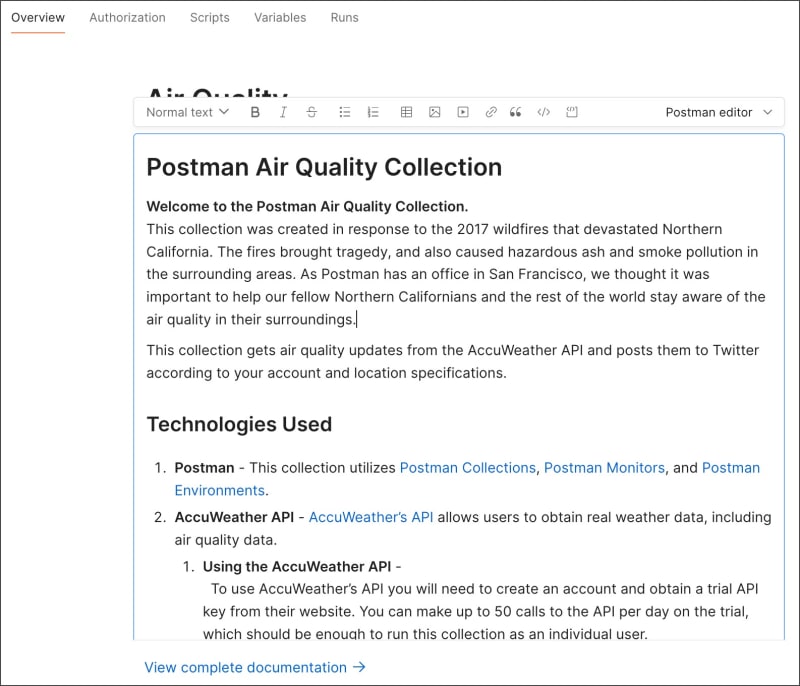
Task: Click the Technologies Used heading
Action: [239, 424]
